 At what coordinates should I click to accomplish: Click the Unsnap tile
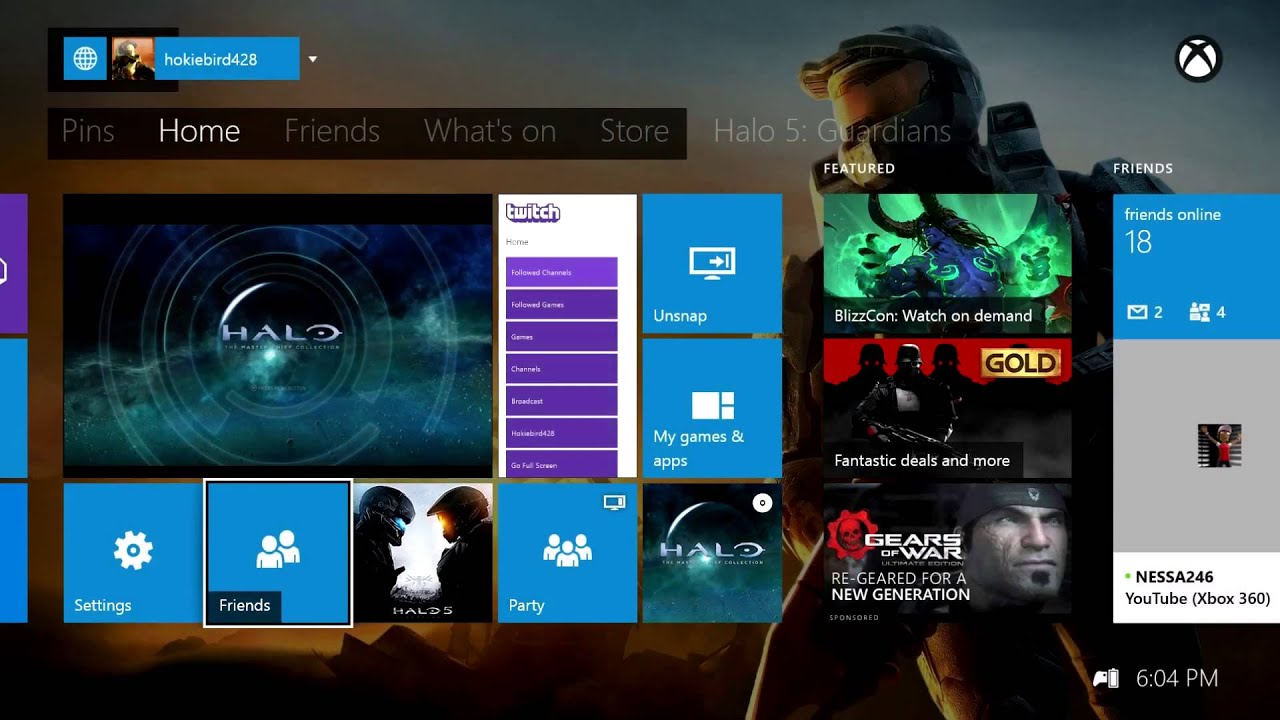click(712, 263)
